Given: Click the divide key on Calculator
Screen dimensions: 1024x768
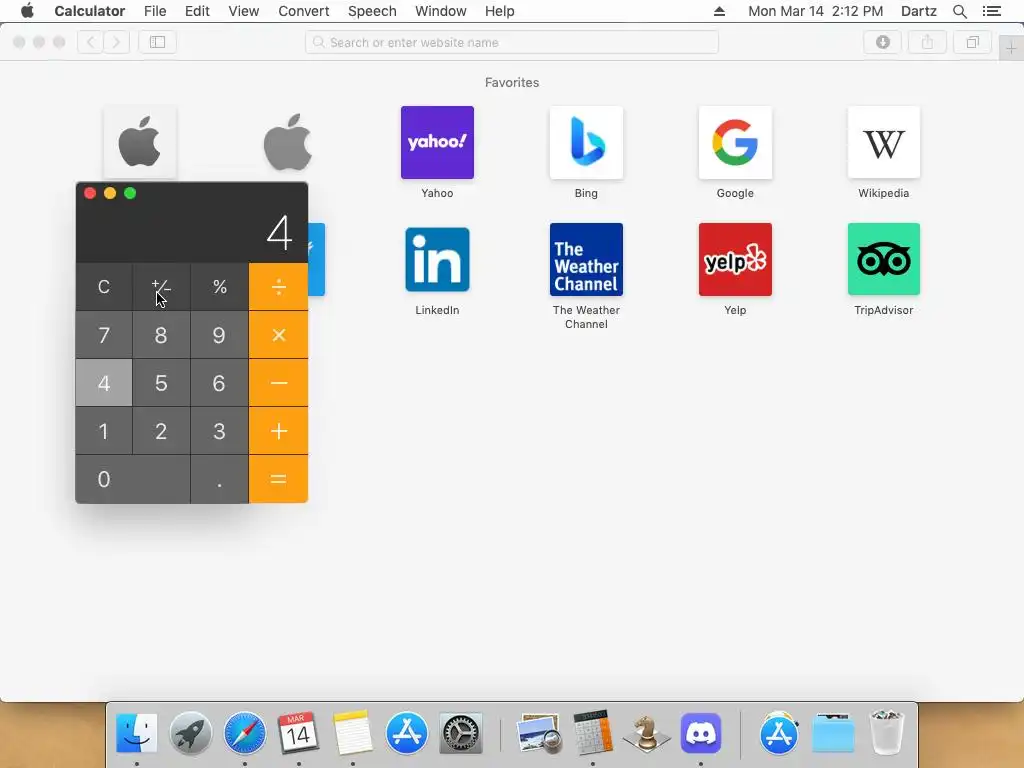Looking at the screenshot, I should 278,287.
